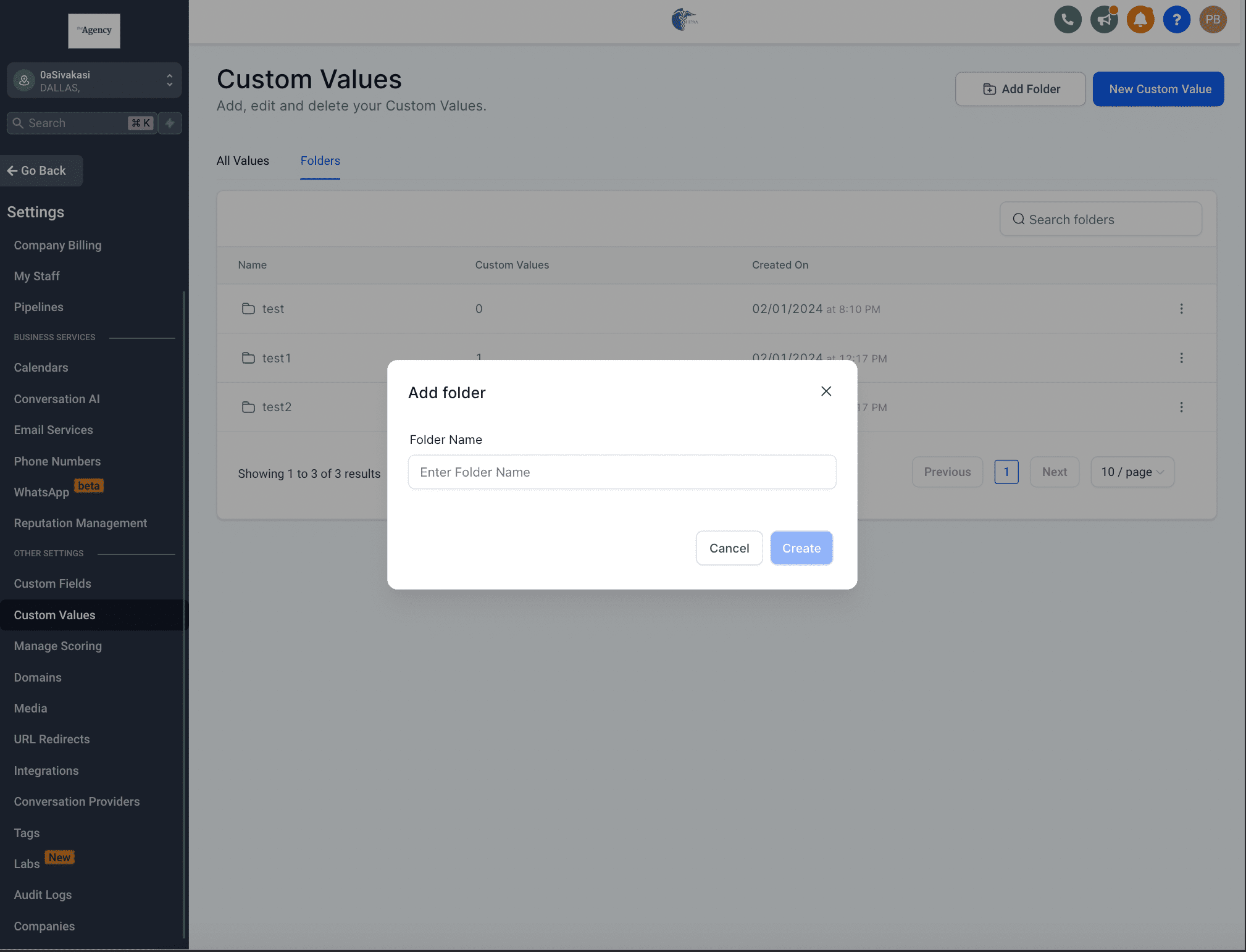Open Domains settings

pos(38,677)
